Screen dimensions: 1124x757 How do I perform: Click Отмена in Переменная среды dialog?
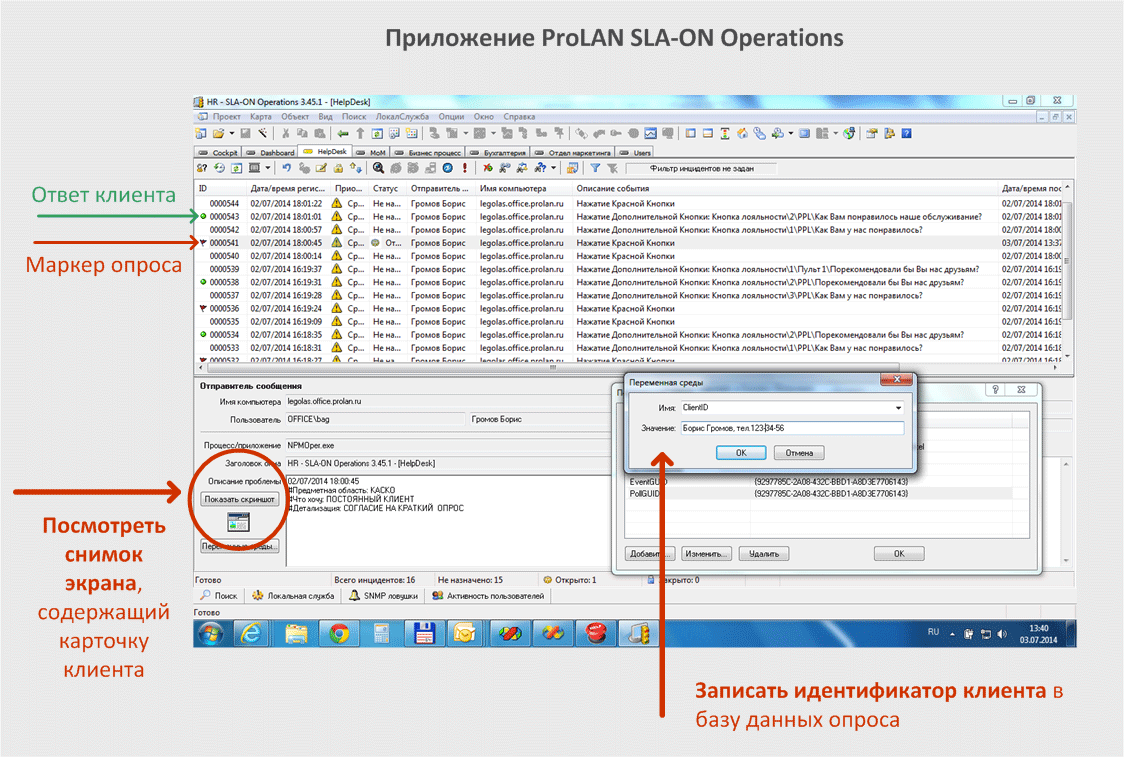coord(798,453)
